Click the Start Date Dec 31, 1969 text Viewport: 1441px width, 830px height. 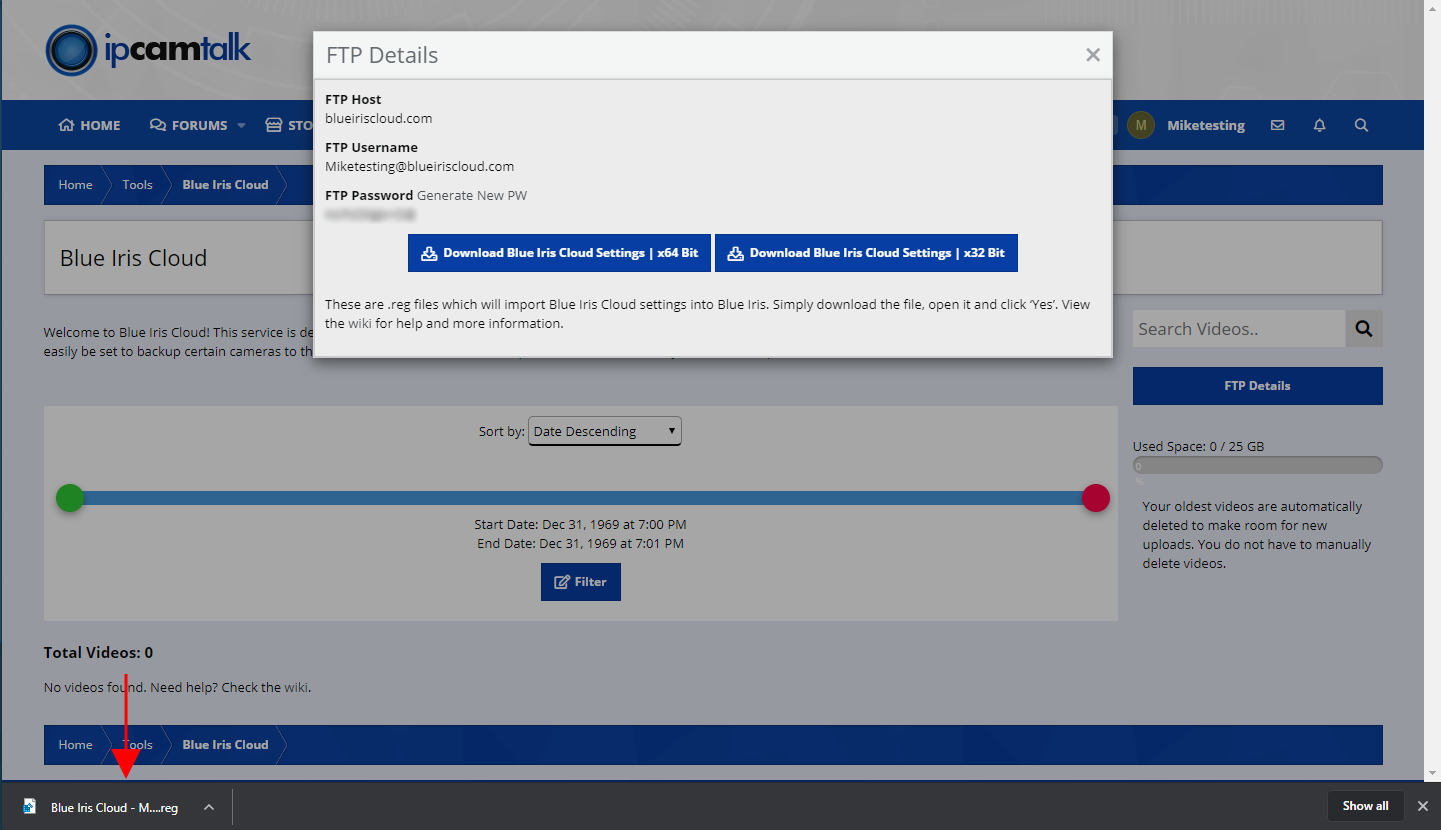coord(580,524)
